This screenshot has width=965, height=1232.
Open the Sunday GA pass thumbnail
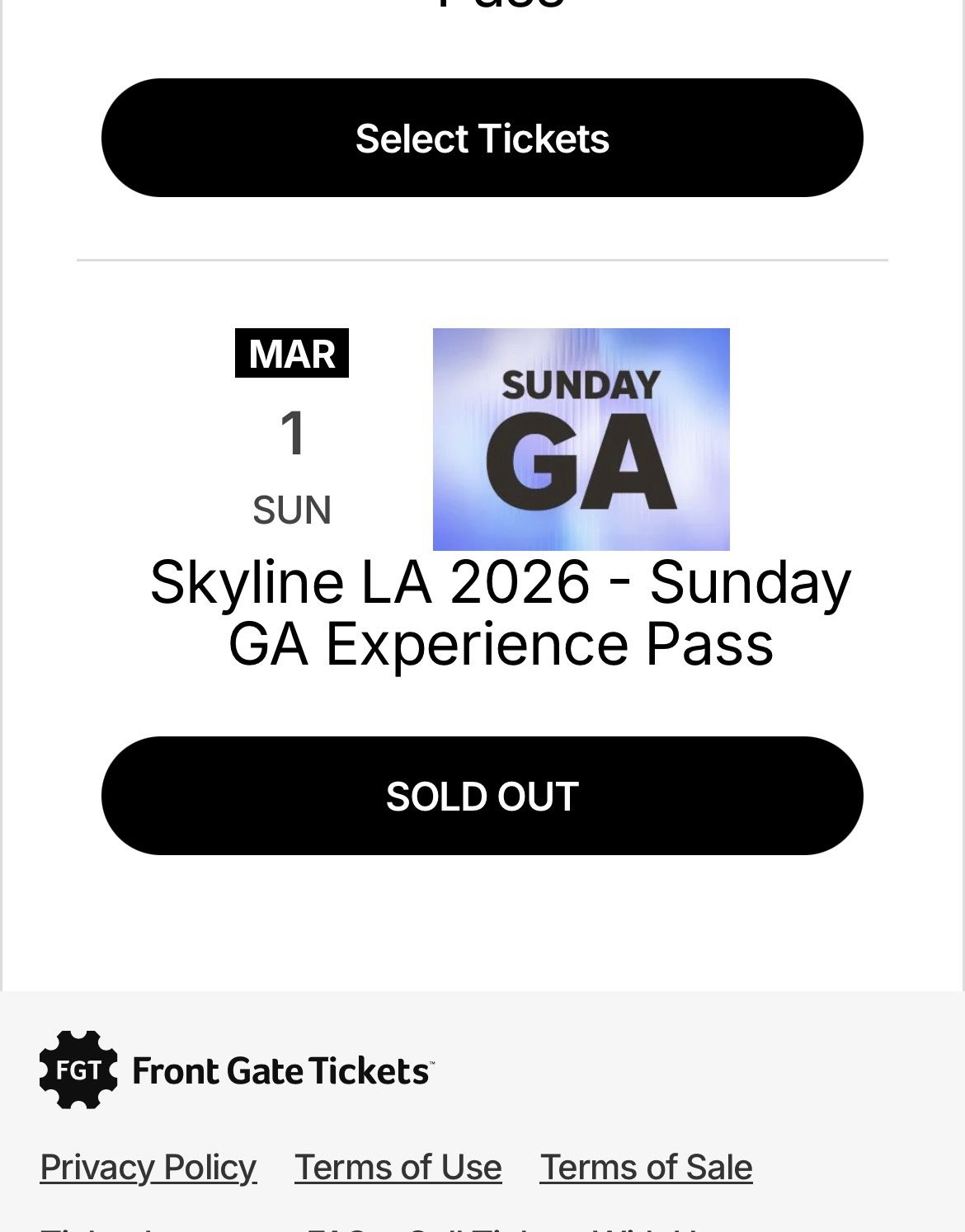(581, 439)
